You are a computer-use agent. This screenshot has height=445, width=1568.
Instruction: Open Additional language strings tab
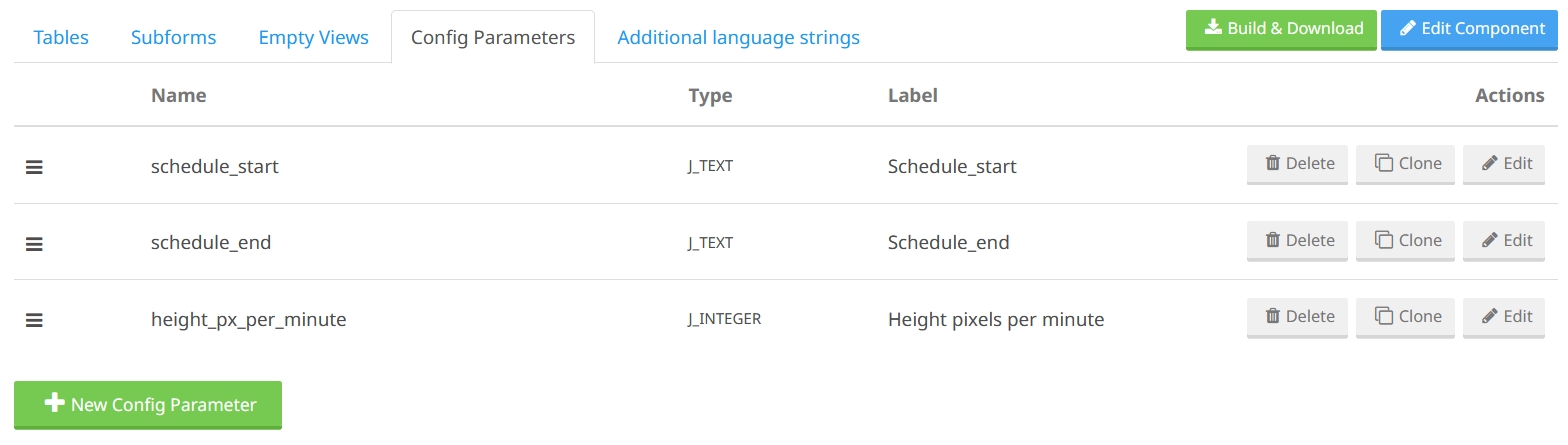pyautogui.click(x=738, y=38)
